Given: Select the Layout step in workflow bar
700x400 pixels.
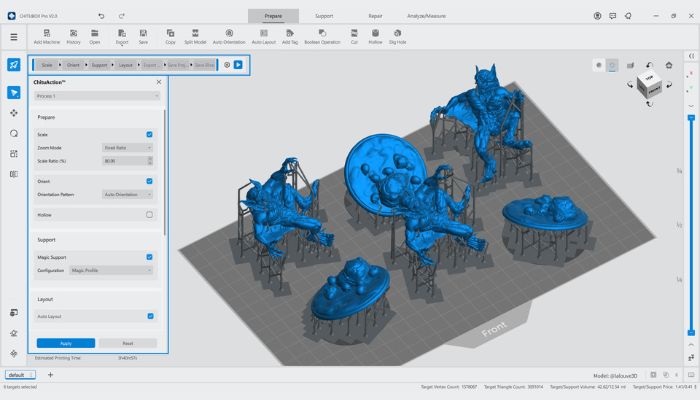Looking at the screenshot, I should click(125, 65).
